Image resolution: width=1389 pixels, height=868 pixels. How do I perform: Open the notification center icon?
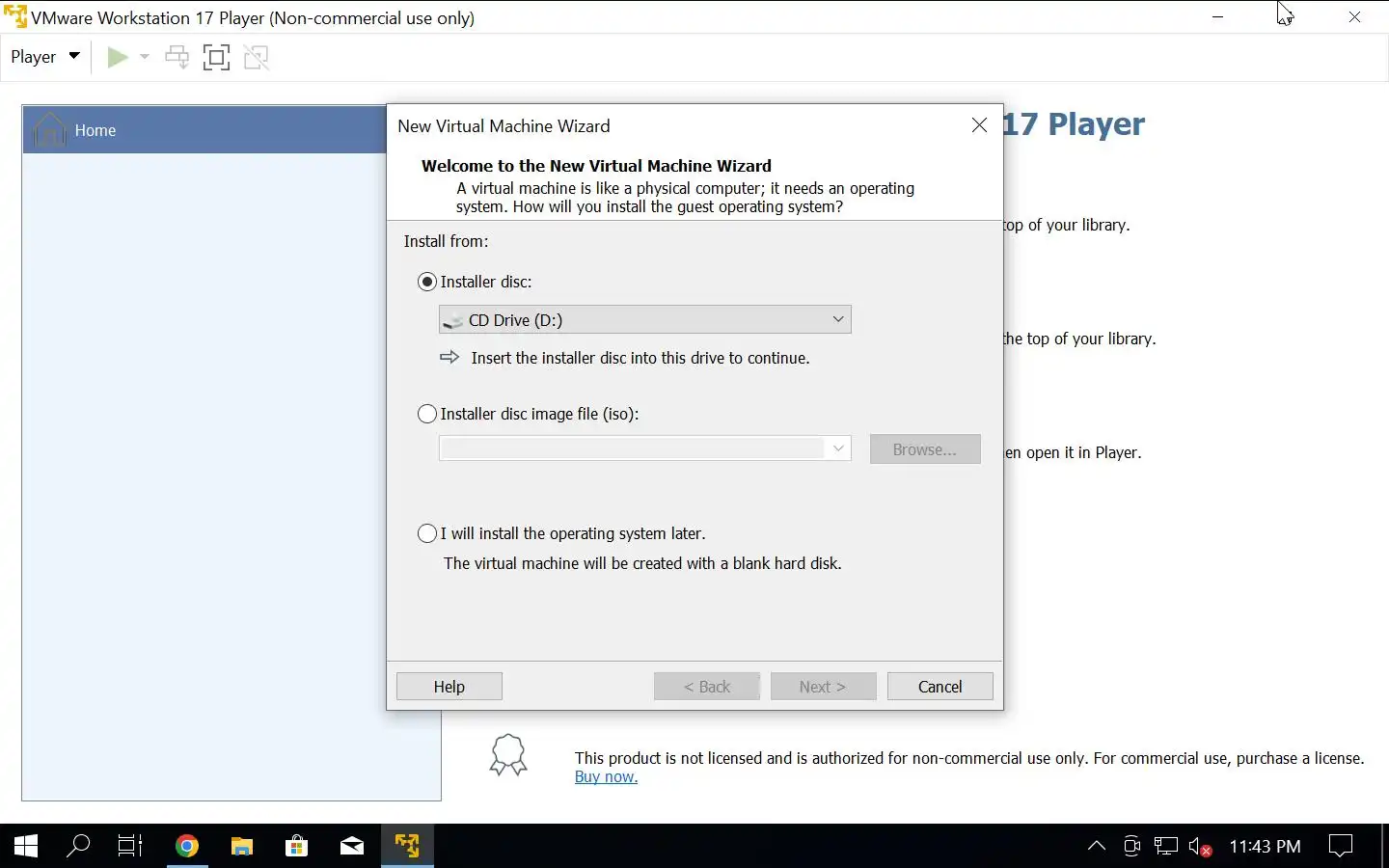(1341, 846)
